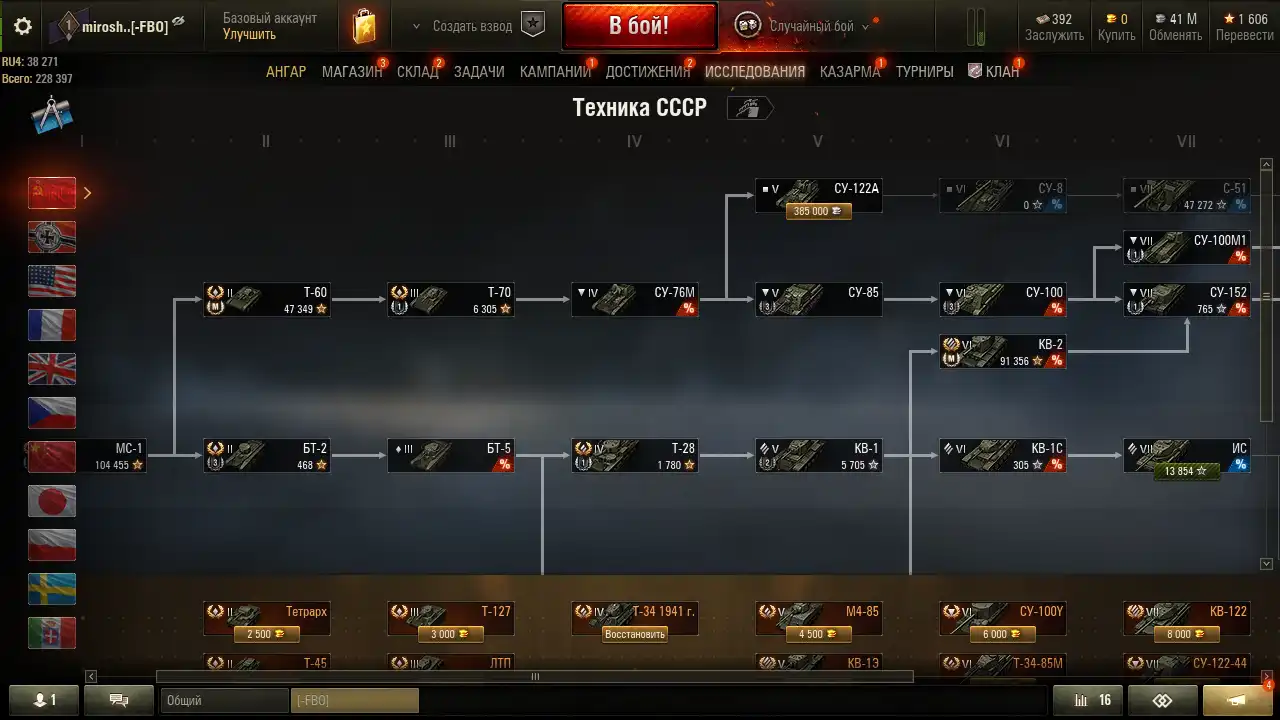Open the contacts list icon
This screenshot has width=1280, height=720.
[42, 700]
